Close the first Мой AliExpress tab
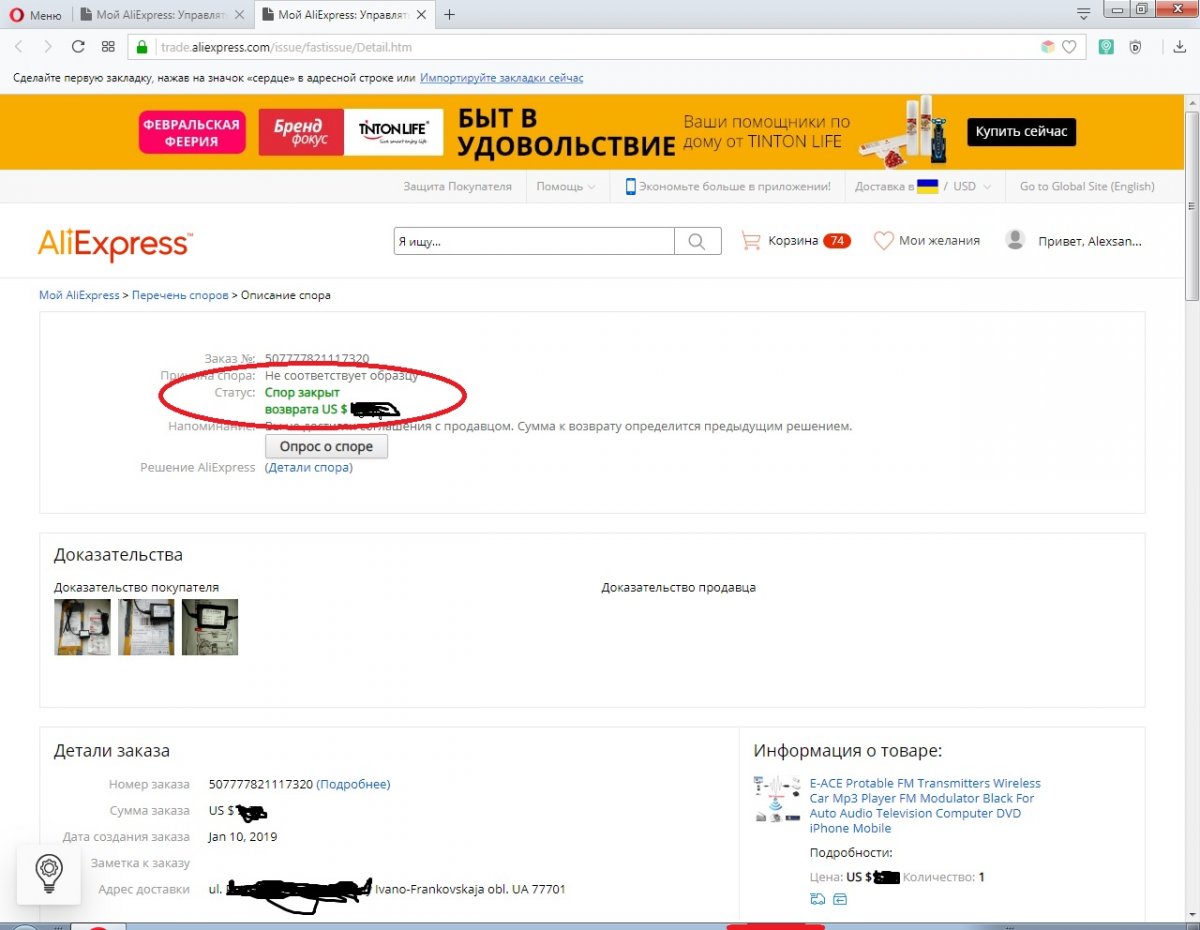Screen dimensions: 1200x930 tap(239, 15)
